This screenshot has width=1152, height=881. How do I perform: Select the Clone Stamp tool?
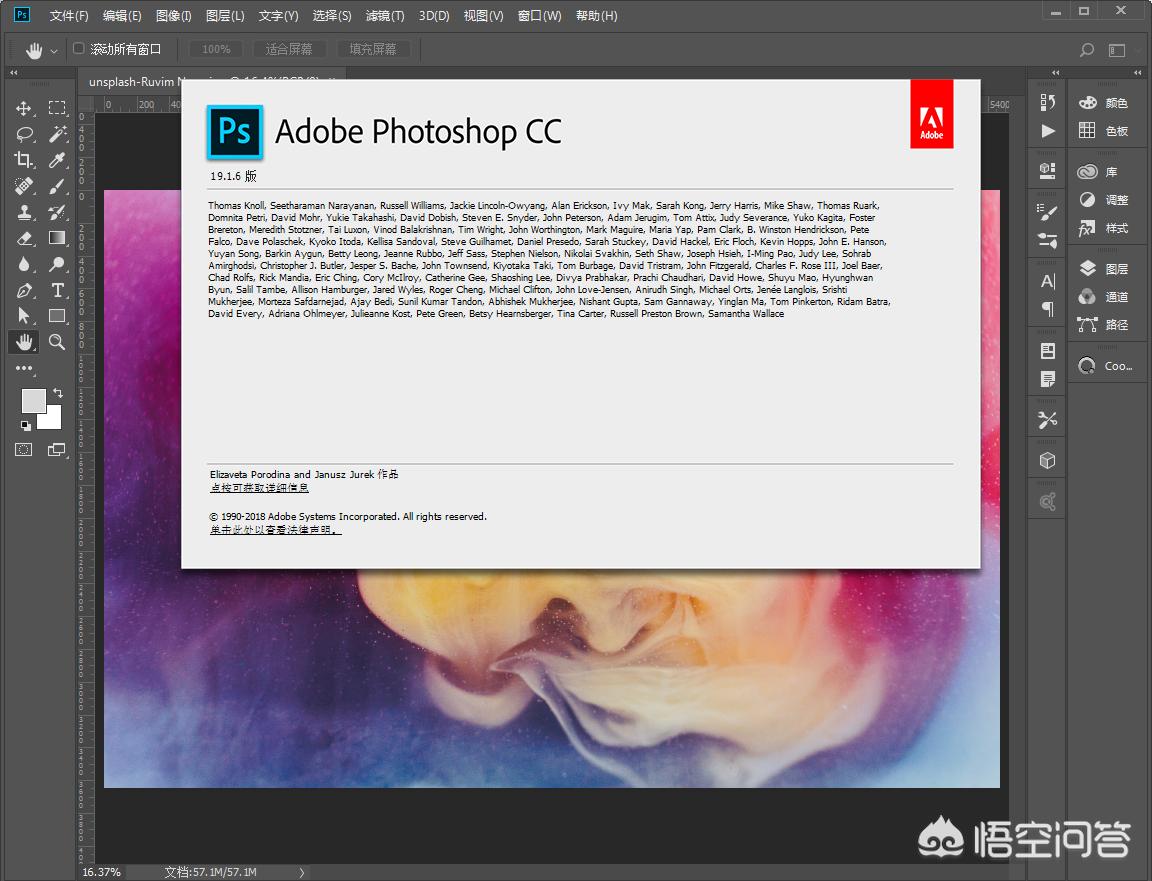(x=24, y=212)
